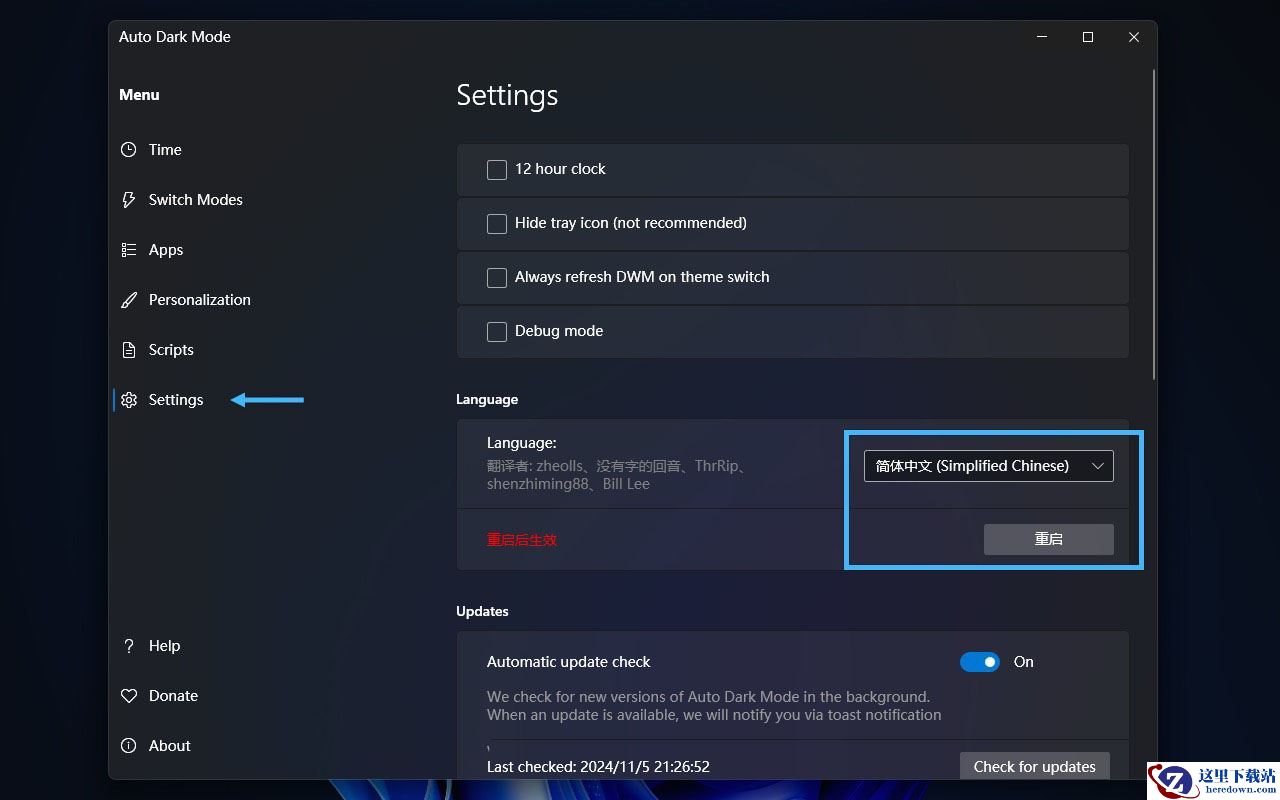Click the Settings page title
The width and height of the screenshot is (1280, 800).
(507, 95)
